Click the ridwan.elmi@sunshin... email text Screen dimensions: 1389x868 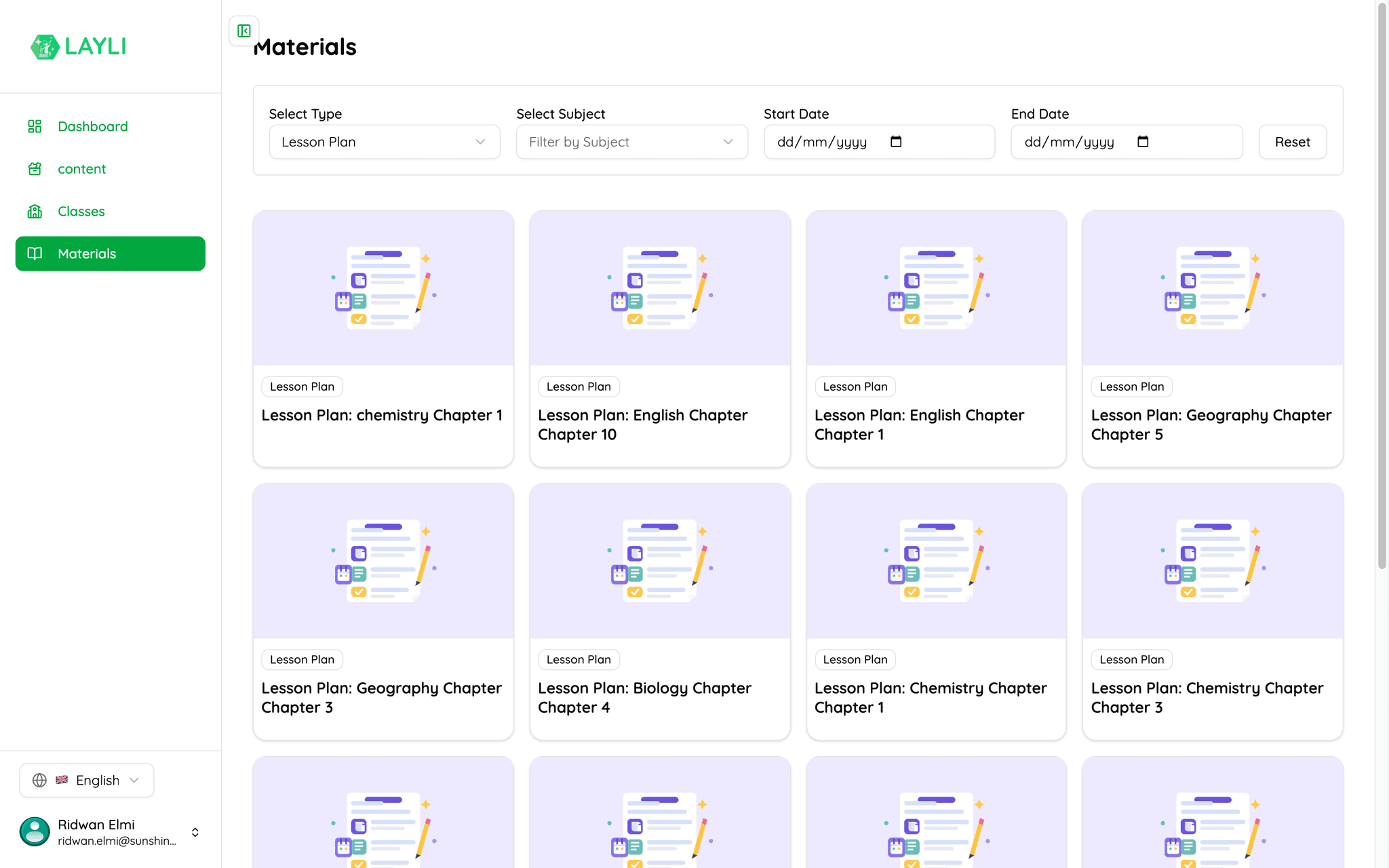tap(117, 841)
